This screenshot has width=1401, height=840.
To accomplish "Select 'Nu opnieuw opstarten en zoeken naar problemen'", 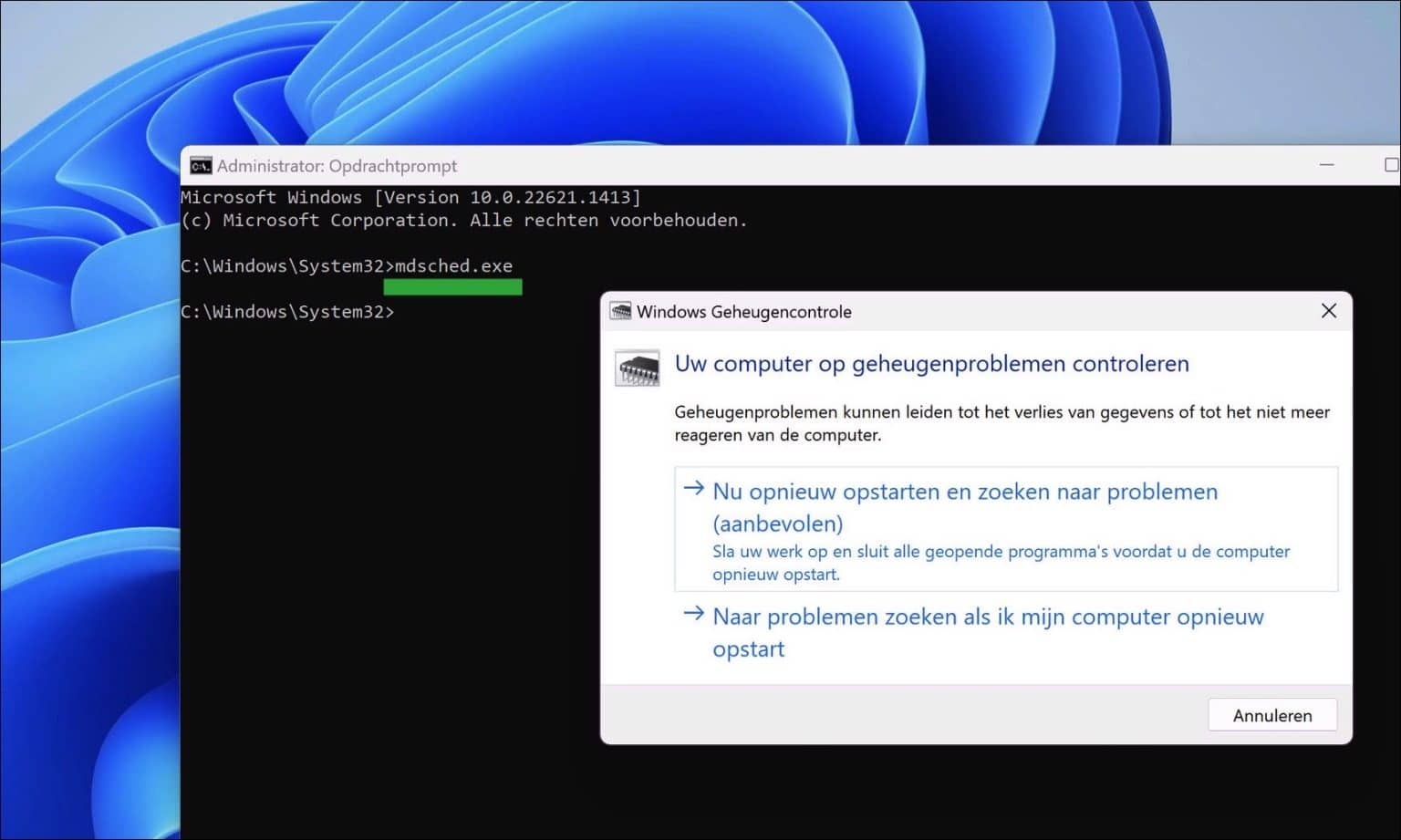I will click(x=965, y=492).
